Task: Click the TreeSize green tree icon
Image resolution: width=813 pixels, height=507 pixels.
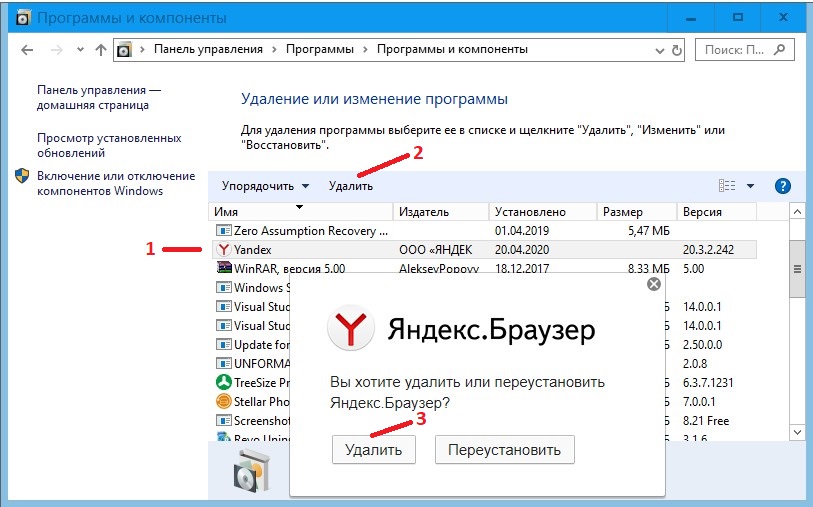Action: tap(223, 382)
